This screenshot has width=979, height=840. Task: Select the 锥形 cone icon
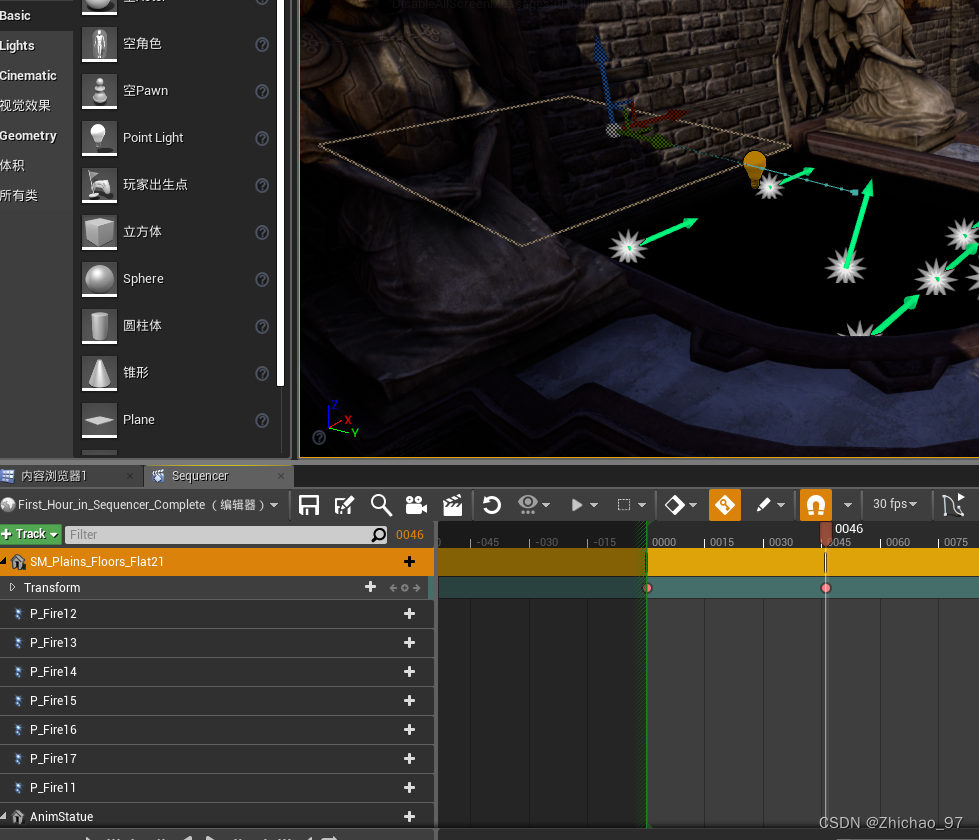click(99, 373)
